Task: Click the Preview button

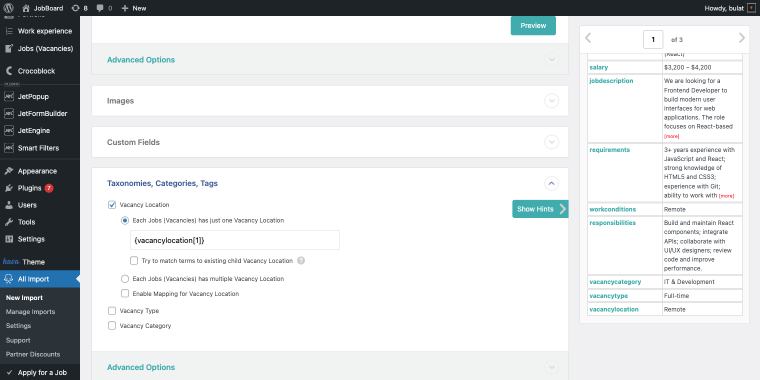Action: [533, 26]
